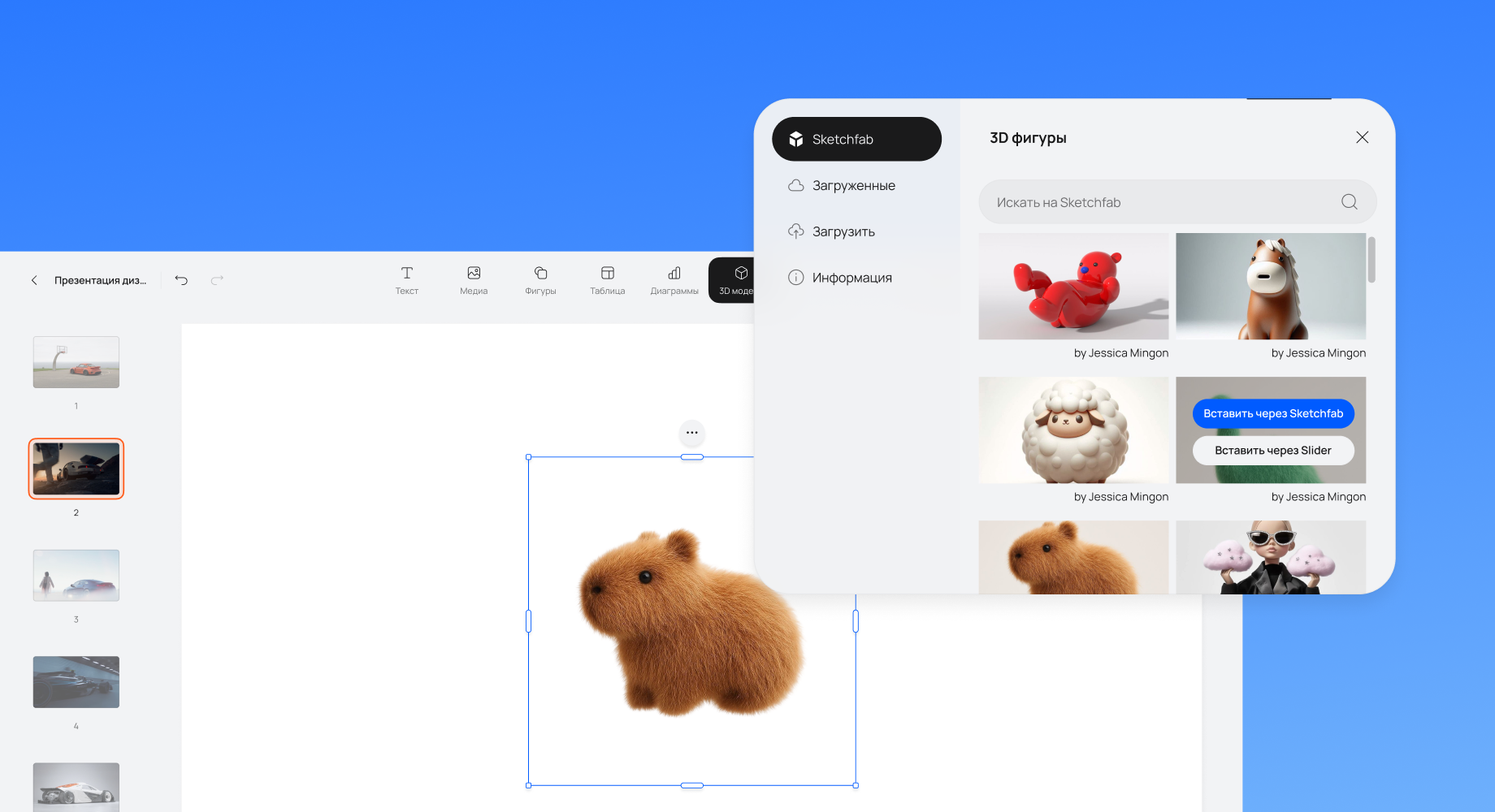Open the Диаграммы charts tool
The height and width of the screenshot is (812, 1495).
(x=674, y=280)
